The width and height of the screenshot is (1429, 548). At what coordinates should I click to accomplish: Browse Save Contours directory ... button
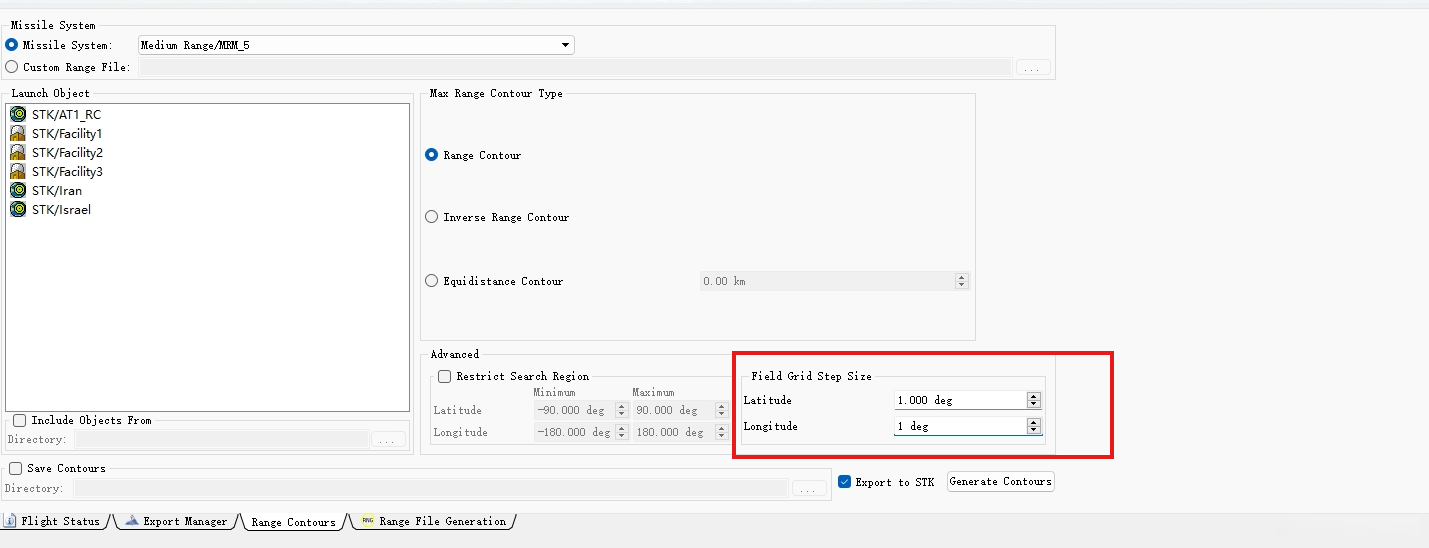pos(809,489)
